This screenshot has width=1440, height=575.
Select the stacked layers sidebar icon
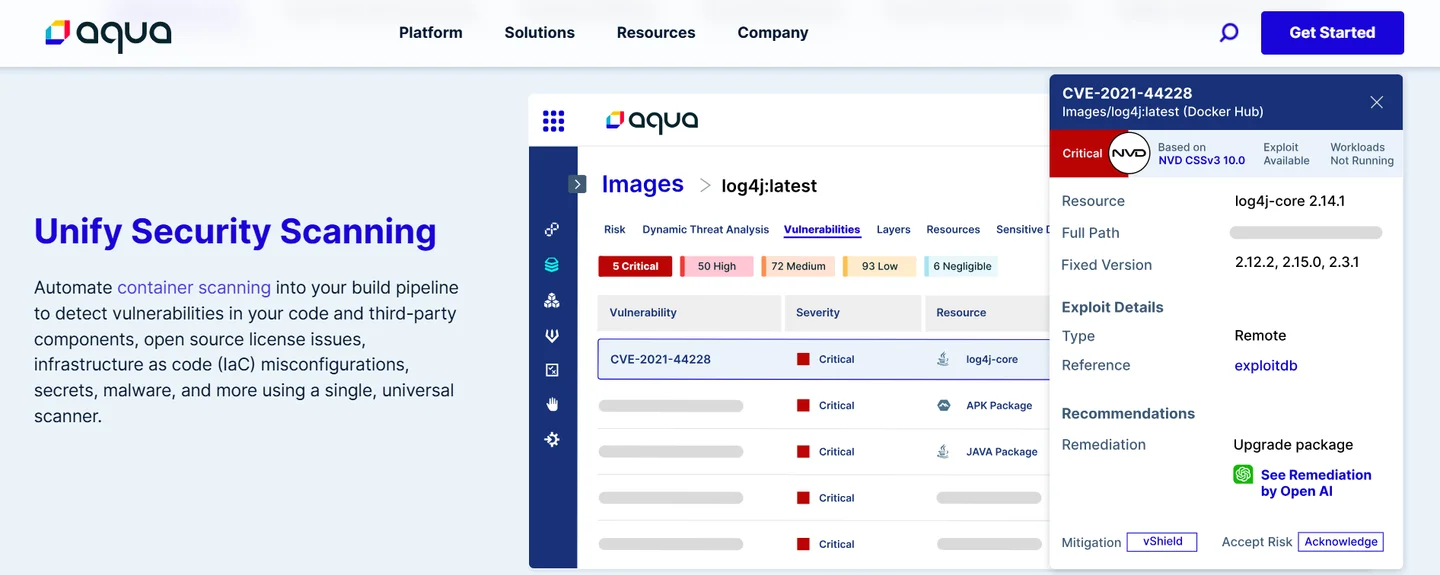tap(552, 265)
